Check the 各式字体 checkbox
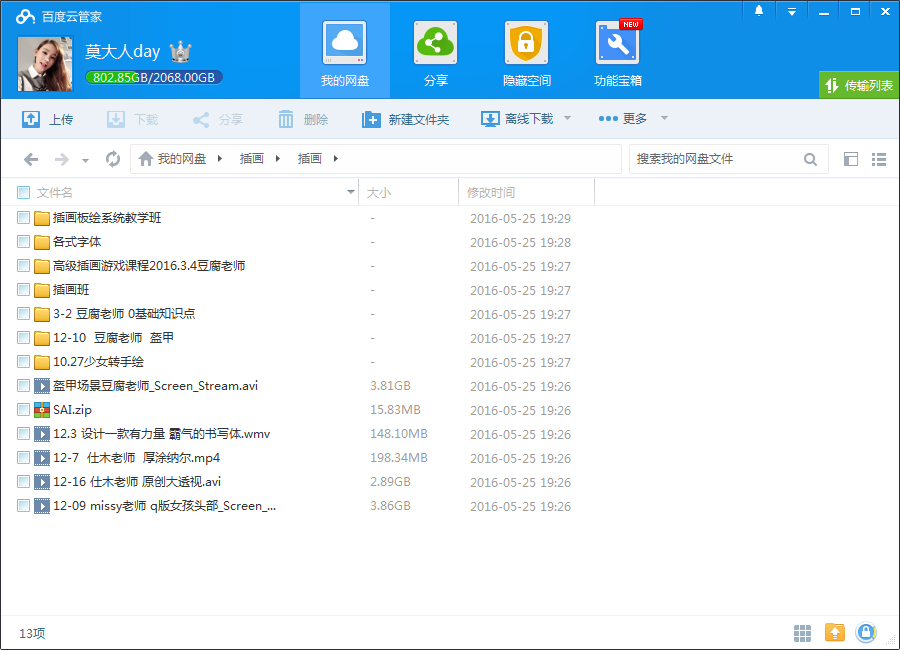The image size is (900, 650). (x=24, y=242)
